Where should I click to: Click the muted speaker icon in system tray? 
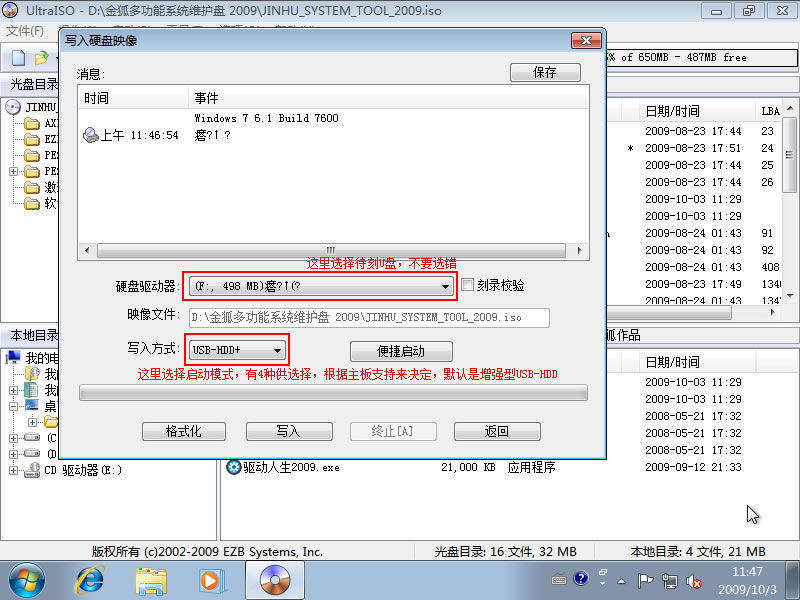694,581
